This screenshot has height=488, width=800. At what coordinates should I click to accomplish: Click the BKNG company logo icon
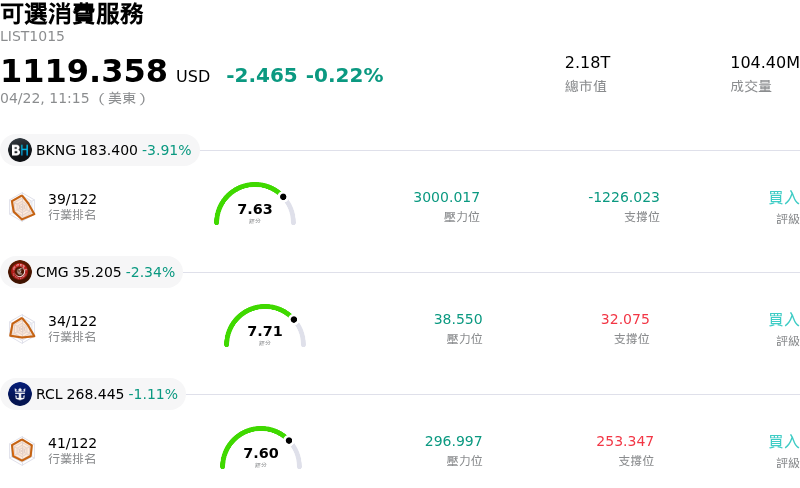tap(20, 151)
